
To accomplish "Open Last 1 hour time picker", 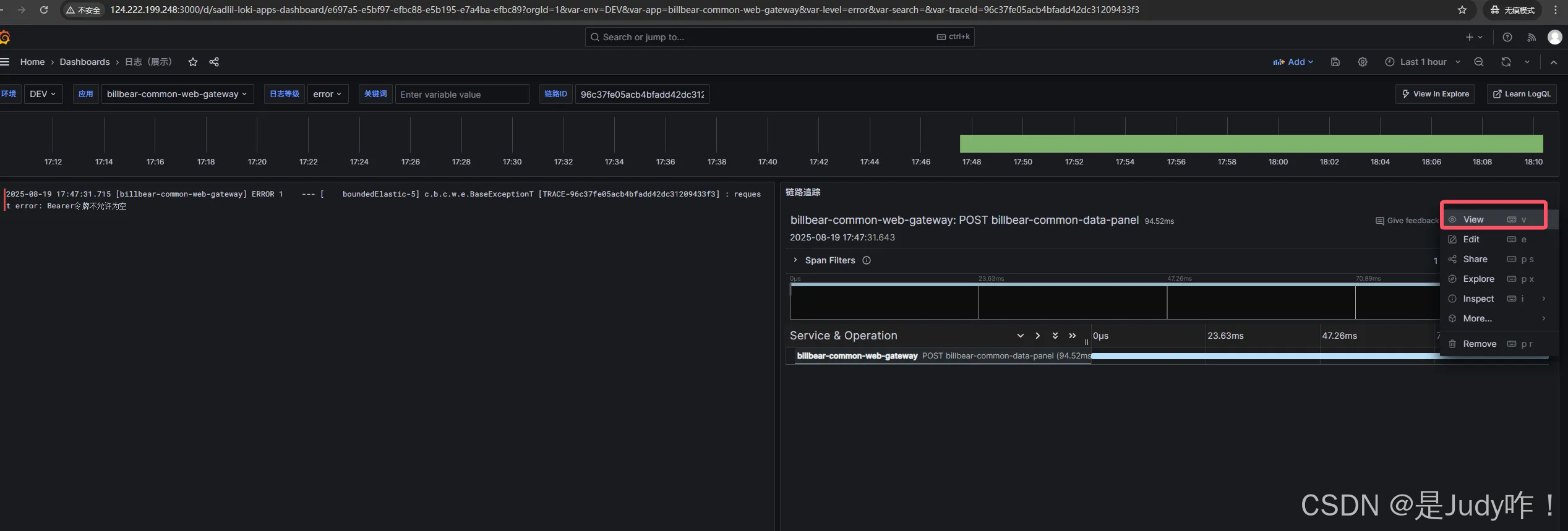I will [x=1423, y=62].
